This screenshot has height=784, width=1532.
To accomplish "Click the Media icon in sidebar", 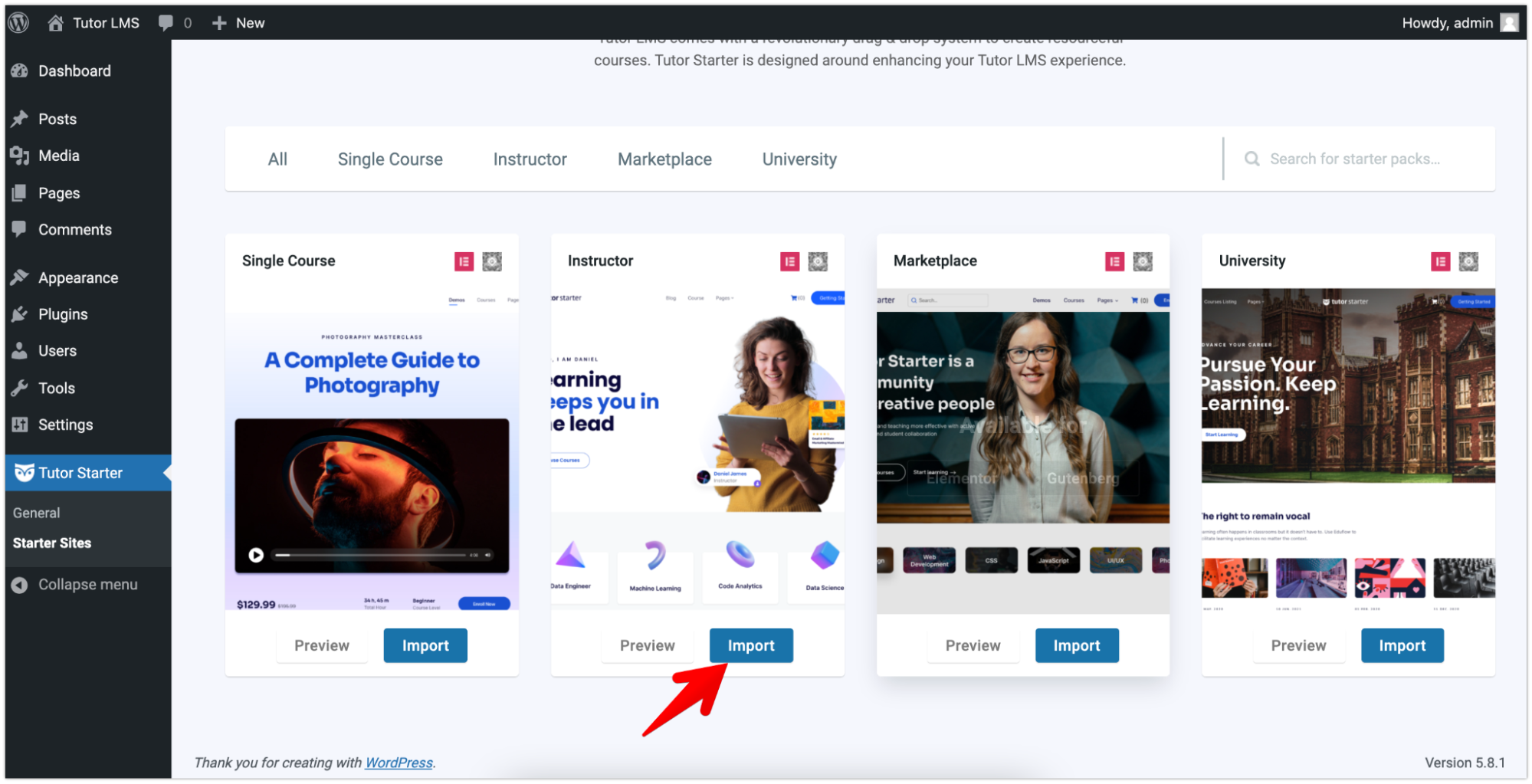I will [20, 156].
